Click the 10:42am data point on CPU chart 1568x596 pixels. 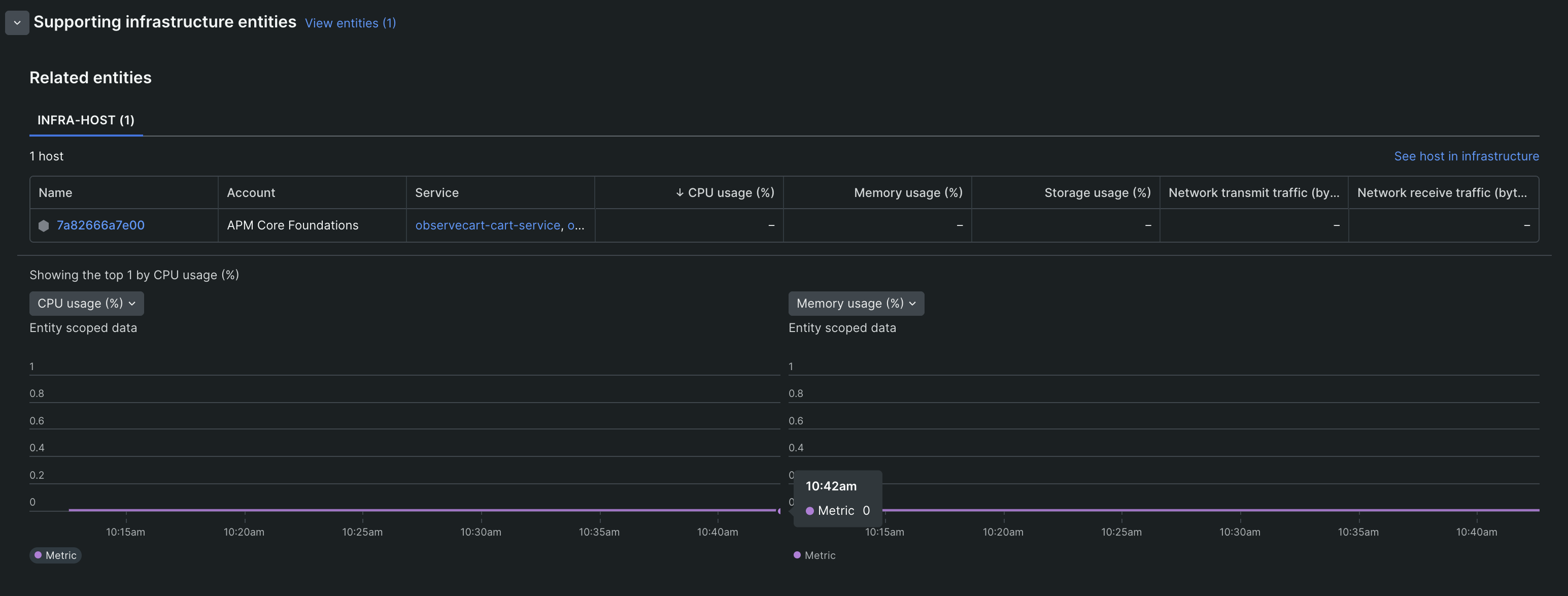[779, 511]
